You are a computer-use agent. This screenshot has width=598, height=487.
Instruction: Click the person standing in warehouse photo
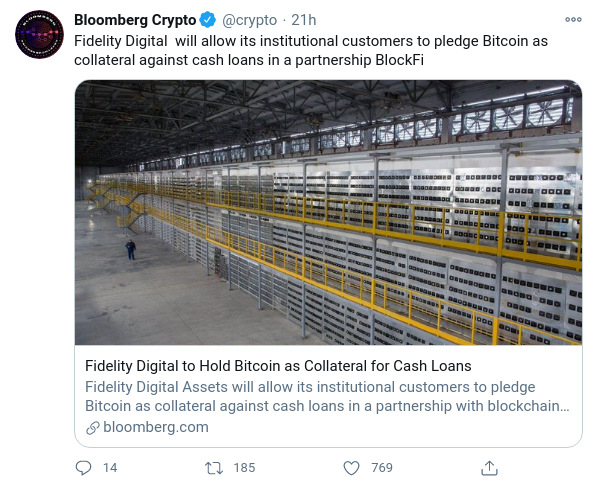click(x=130, y=250)
